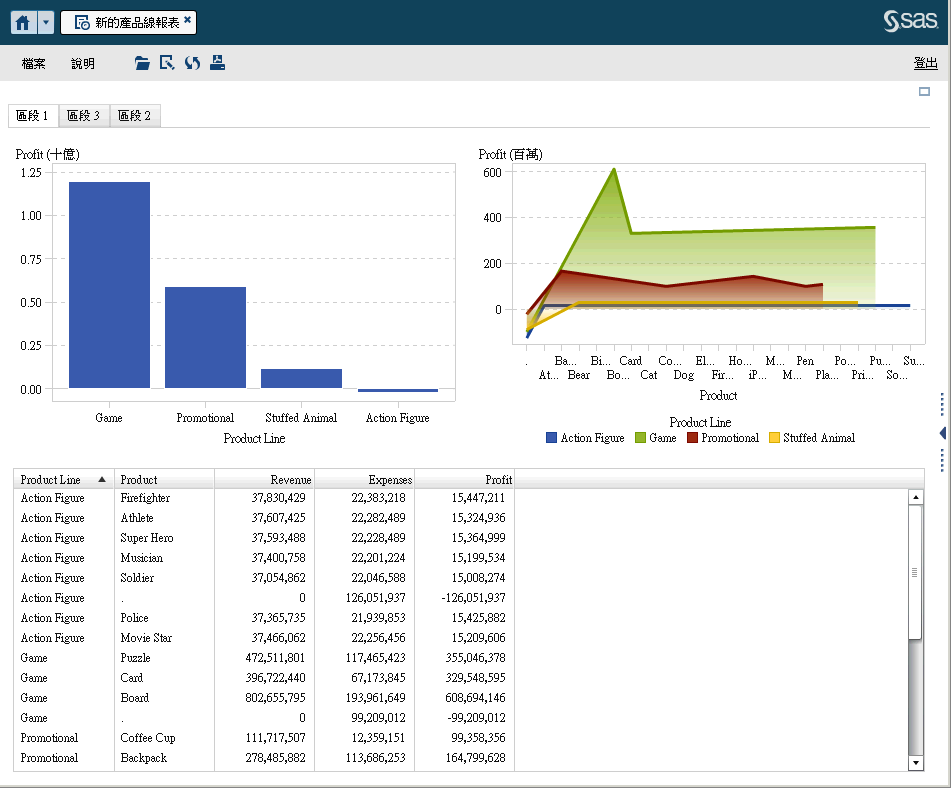This screenshot has width=951, height=788.
Task: Click the maximize view icon below 登出
Action: [925, 91]
